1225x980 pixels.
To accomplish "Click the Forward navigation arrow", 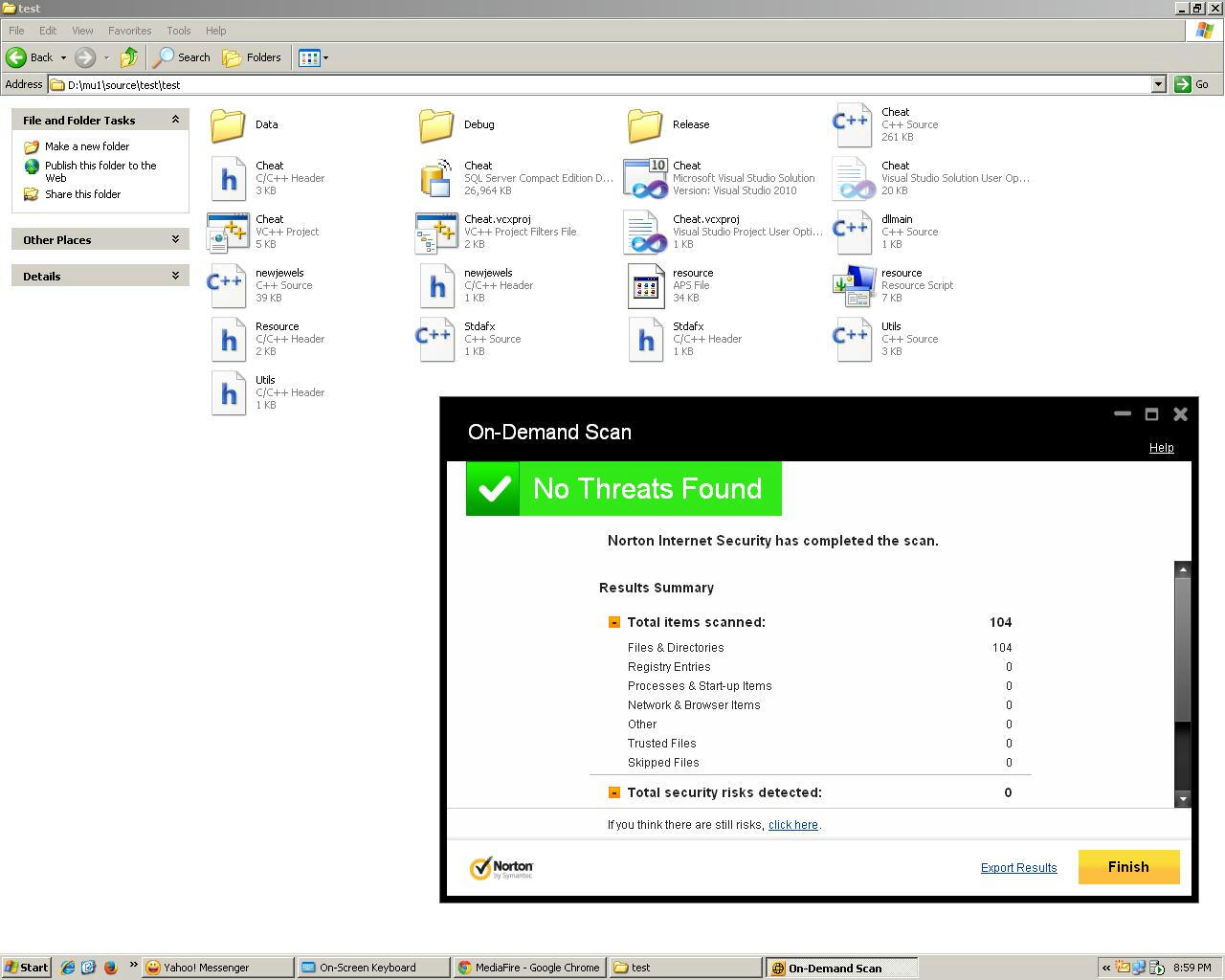I will coord(85,57).
